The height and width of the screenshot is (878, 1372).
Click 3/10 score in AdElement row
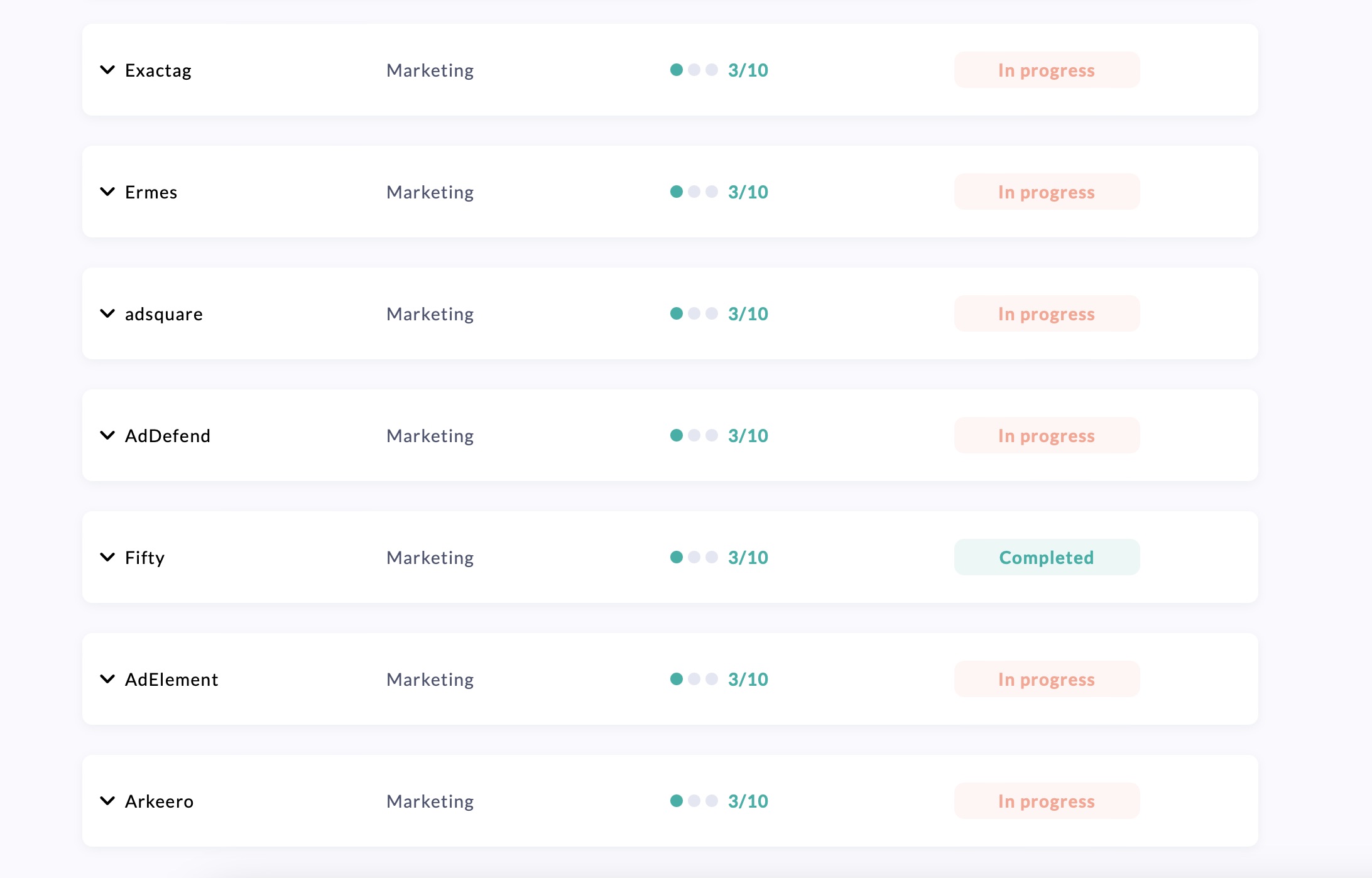click(748, 679)
